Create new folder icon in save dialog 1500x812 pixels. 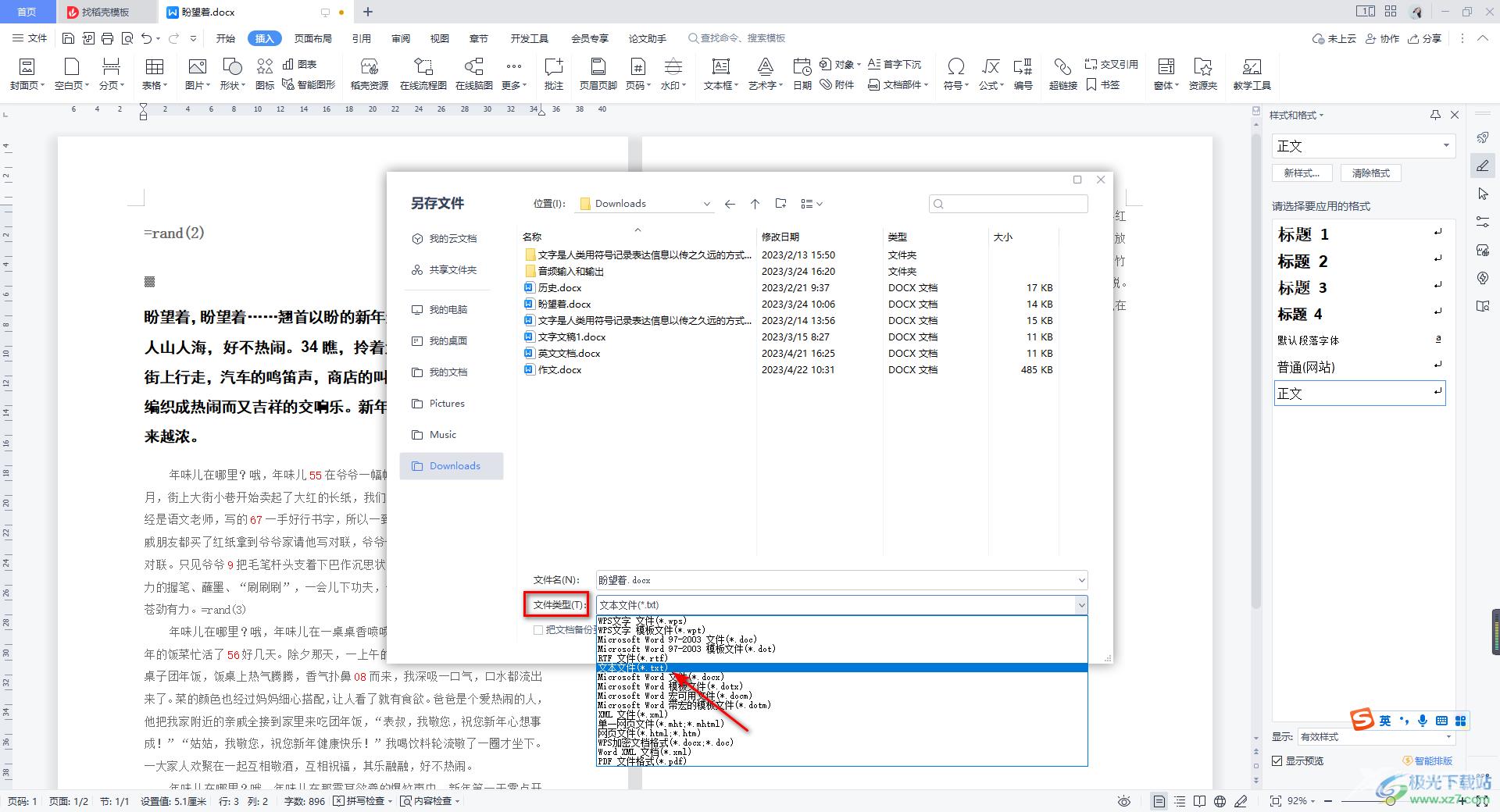pyautogui.click(x=780, y=204)
